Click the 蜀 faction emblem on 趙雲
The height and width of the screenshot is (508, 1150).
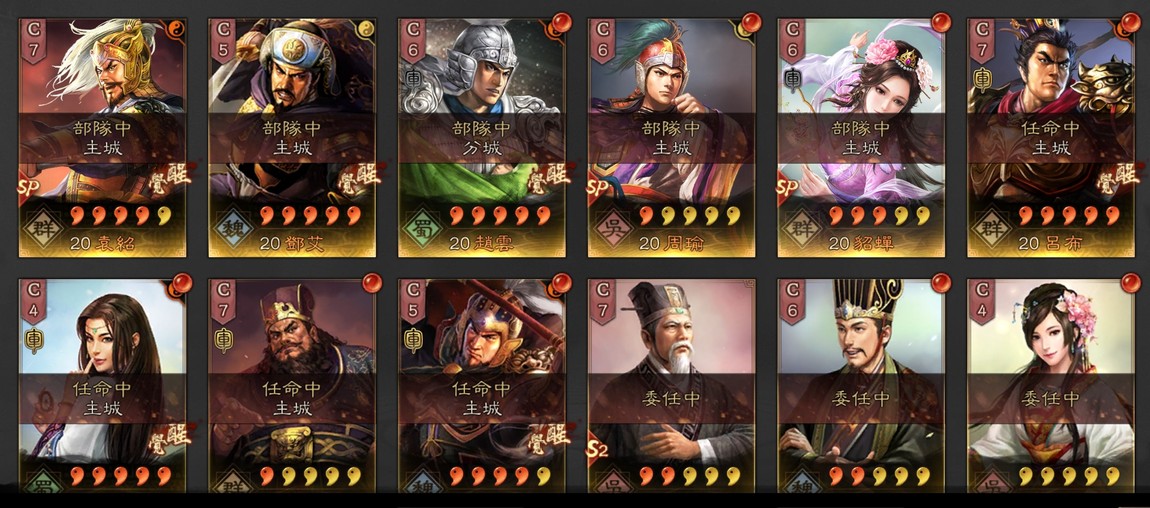[x=422, y=226]
